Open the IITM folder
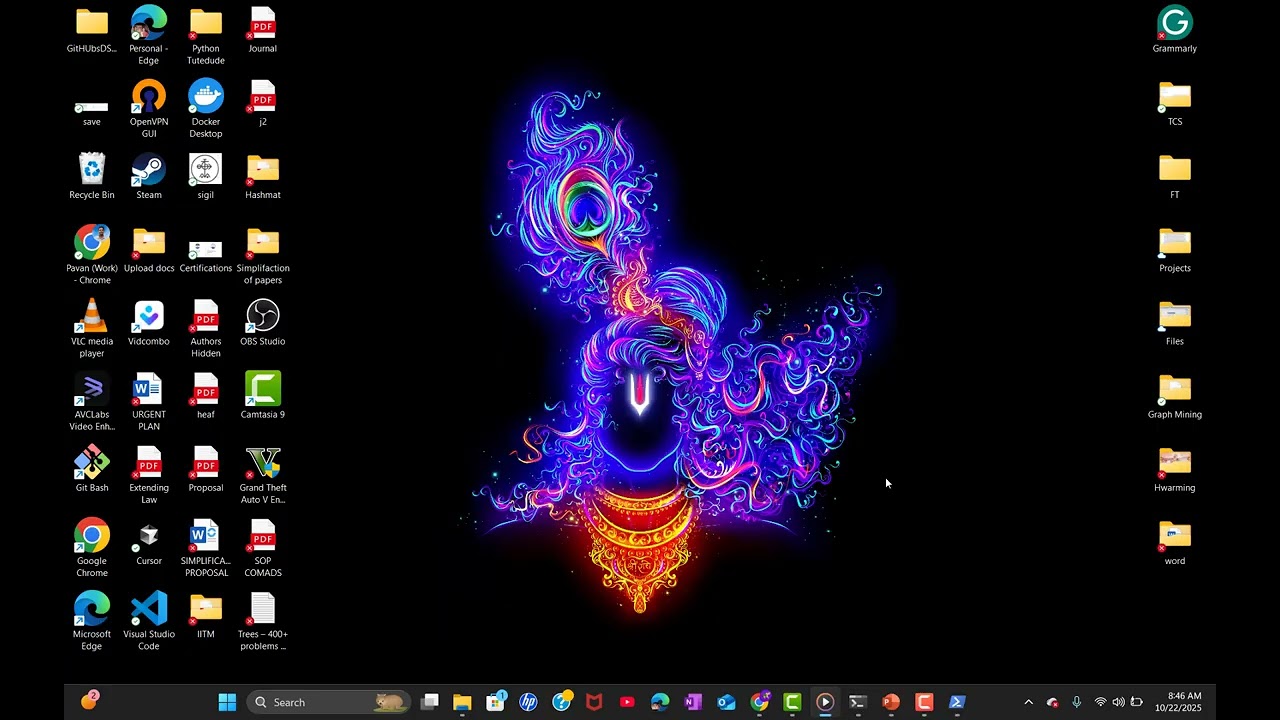This screenshot has width=1280, height=720. pyautogui.click(x=206, y=608)
